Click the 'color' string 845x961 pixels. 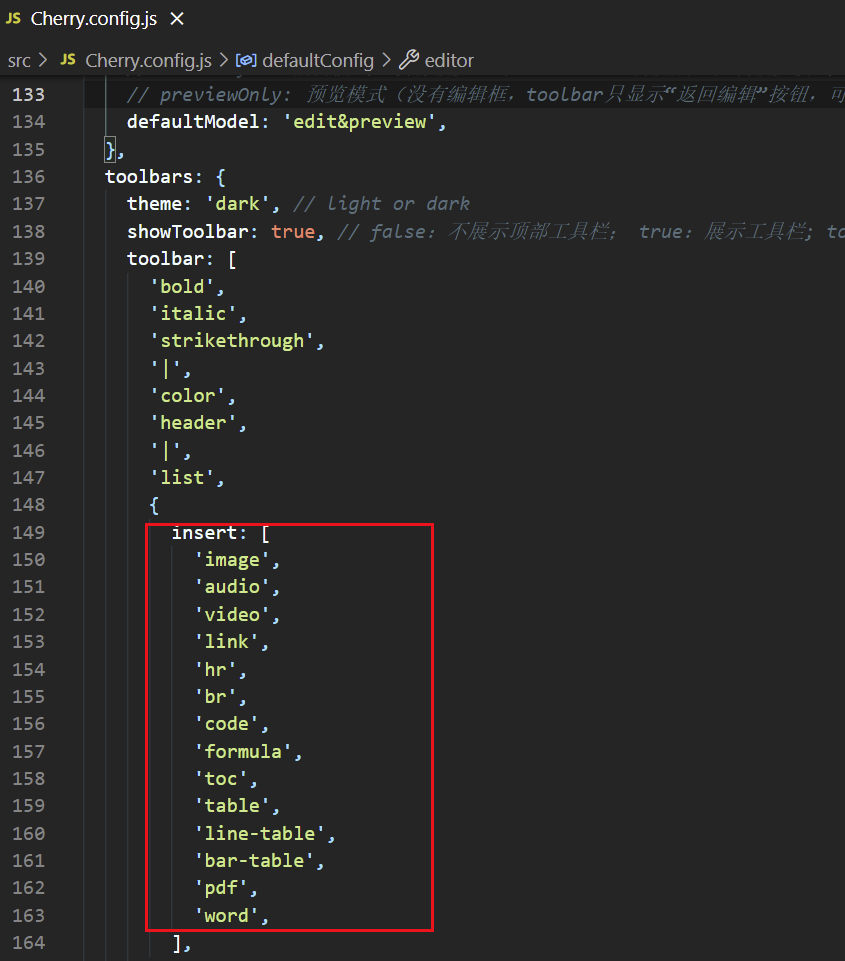tap(188, 396)
